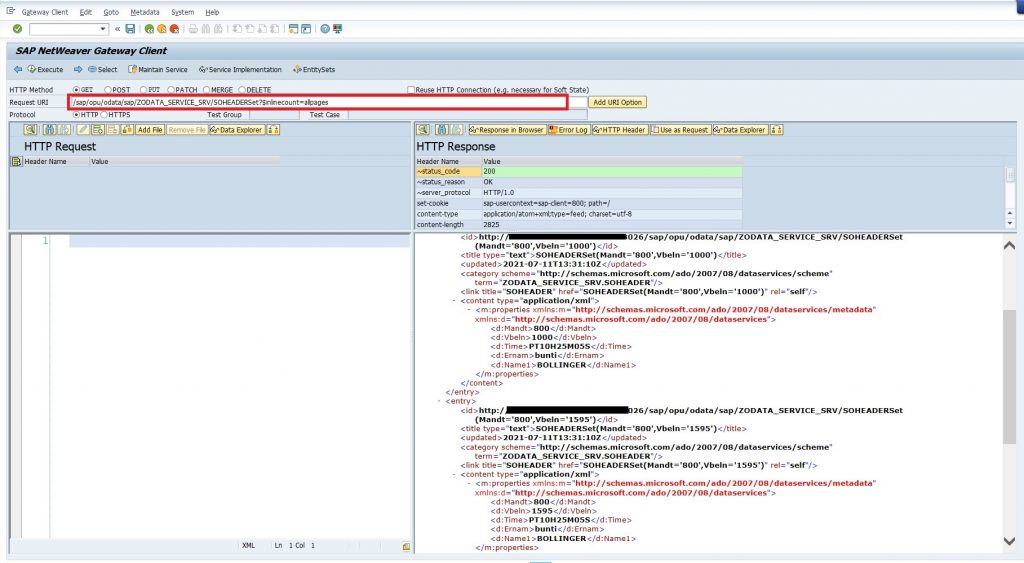Open the Gateway Client menu

click(x=45, y=12)
